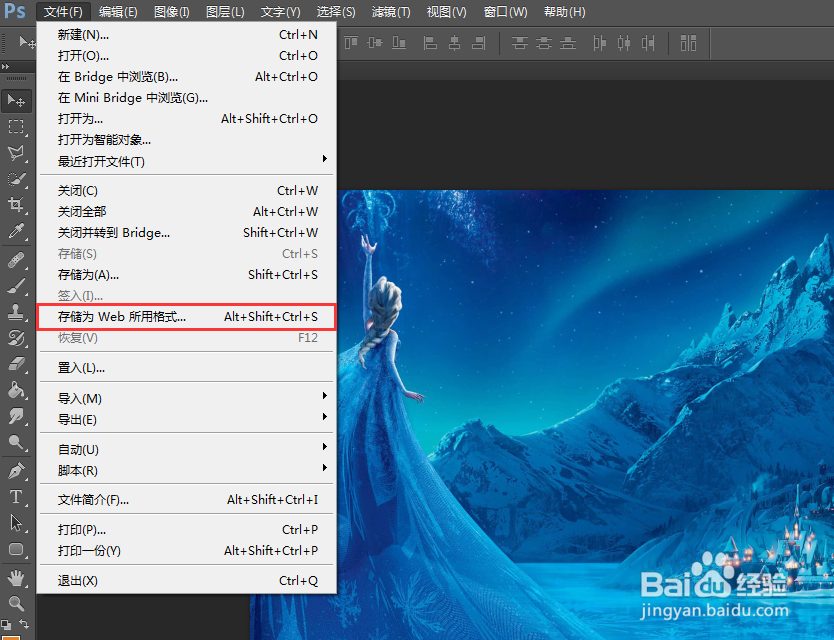Image resolution: width=834 pixels, height=640 pixels.
Task: Select the Move tool in the toolbox
Action: [x=16, y=101]
